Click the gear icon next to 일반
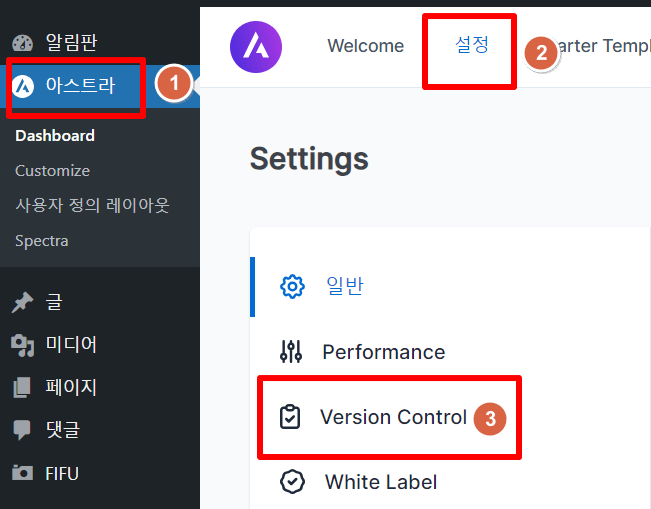The height and width of the screenshot is (509, 651). (x=292, y=286)
